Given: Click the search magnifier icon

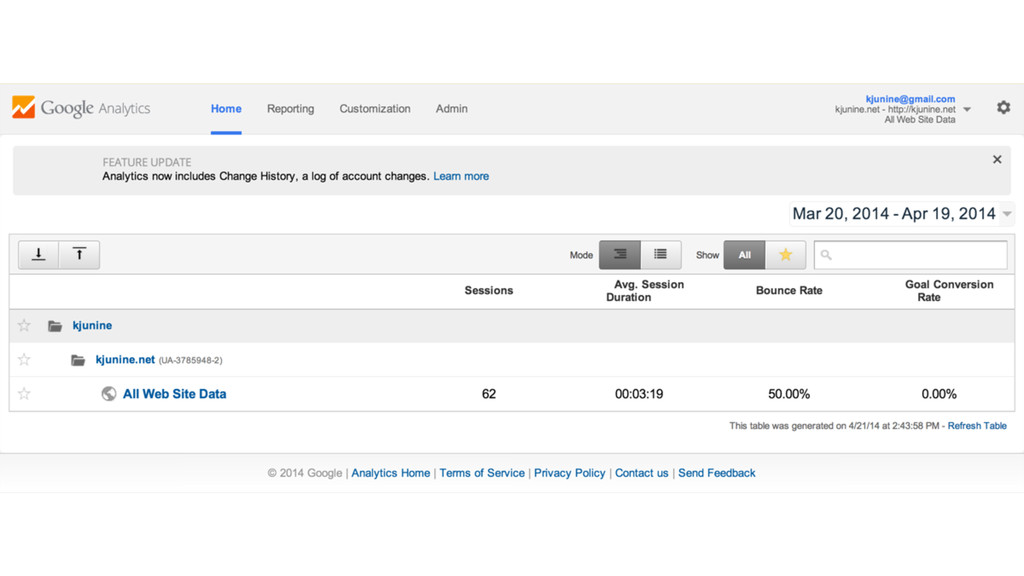Looking at the screenshot, I should point(826,255).
